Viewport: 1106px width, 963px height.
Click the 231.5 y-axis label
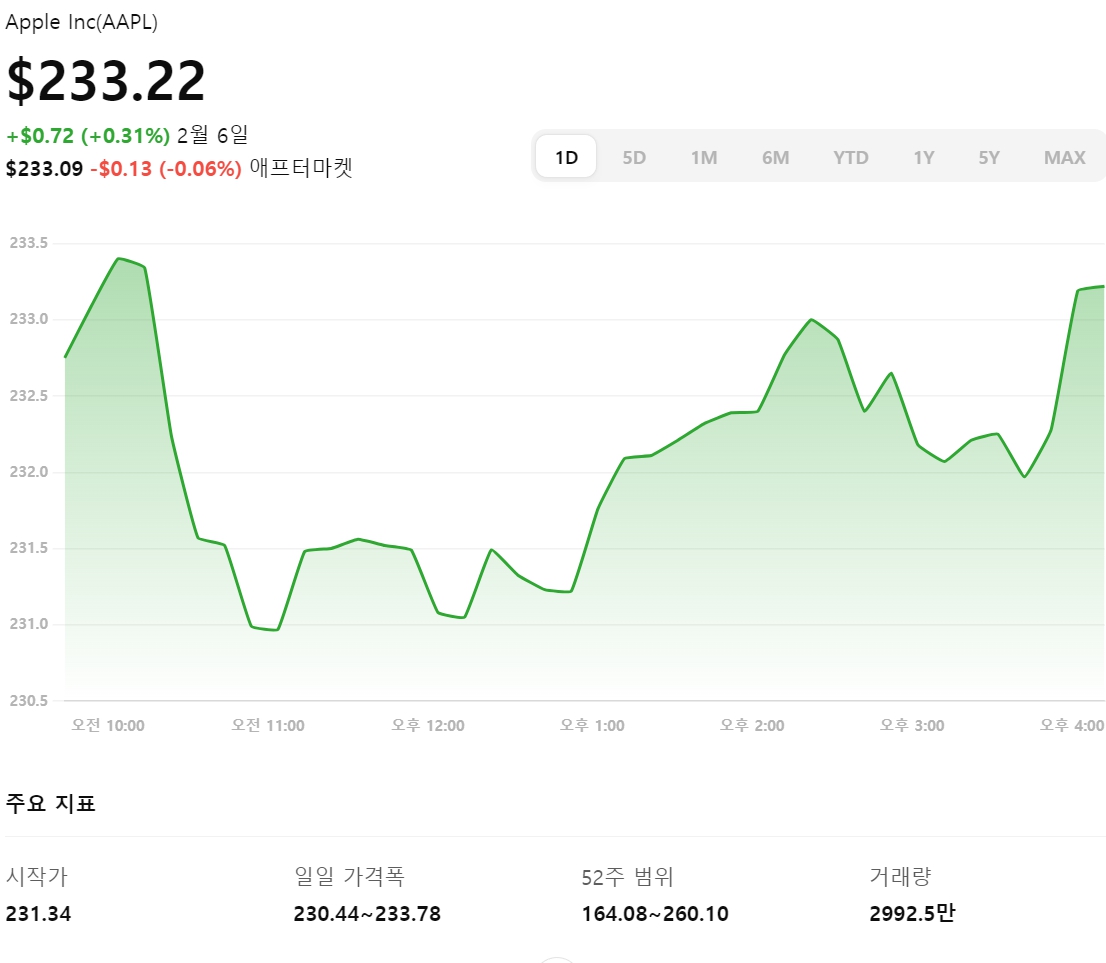pyautogui.click(x=28, y=547)
